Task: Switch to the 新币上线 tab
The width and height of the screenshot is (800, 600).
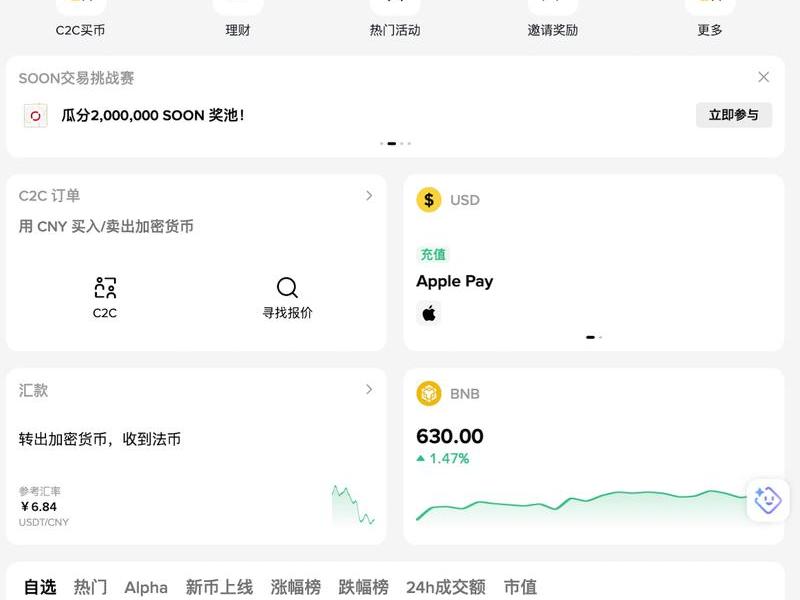Action: (x=219, y=587)
